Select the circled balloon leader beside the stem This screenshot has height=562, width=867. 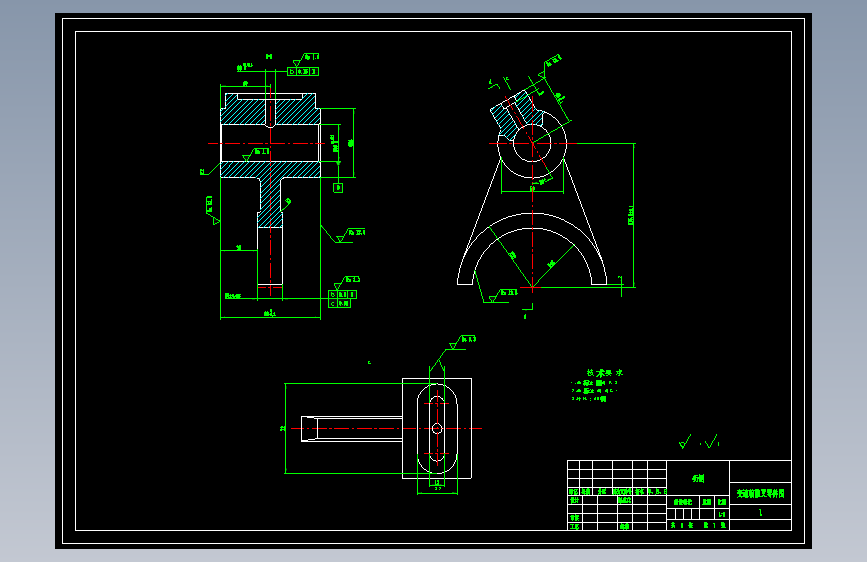coord(287,204)
